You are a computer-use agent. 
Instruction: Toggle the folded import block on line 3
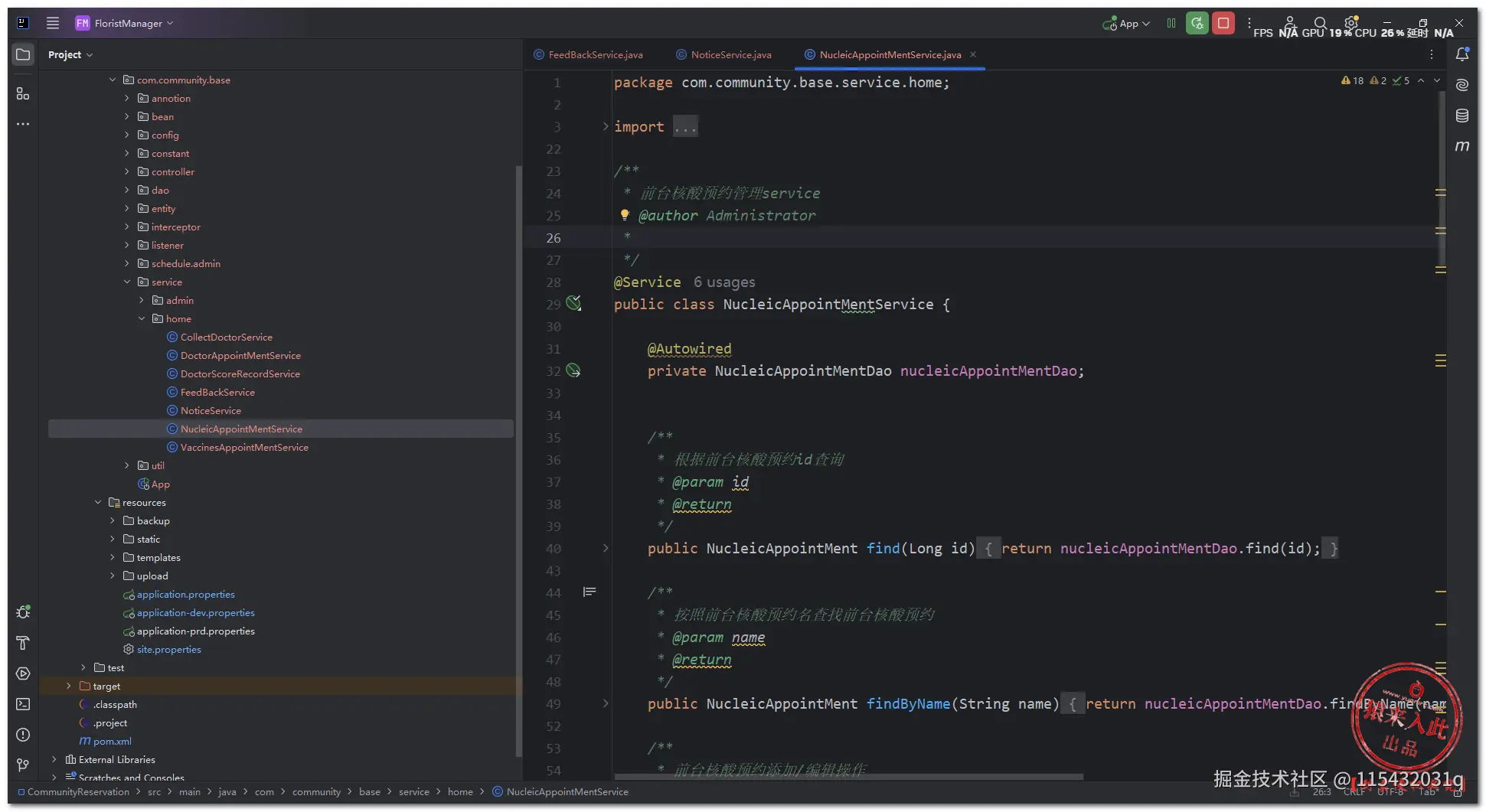coord(606,126)
